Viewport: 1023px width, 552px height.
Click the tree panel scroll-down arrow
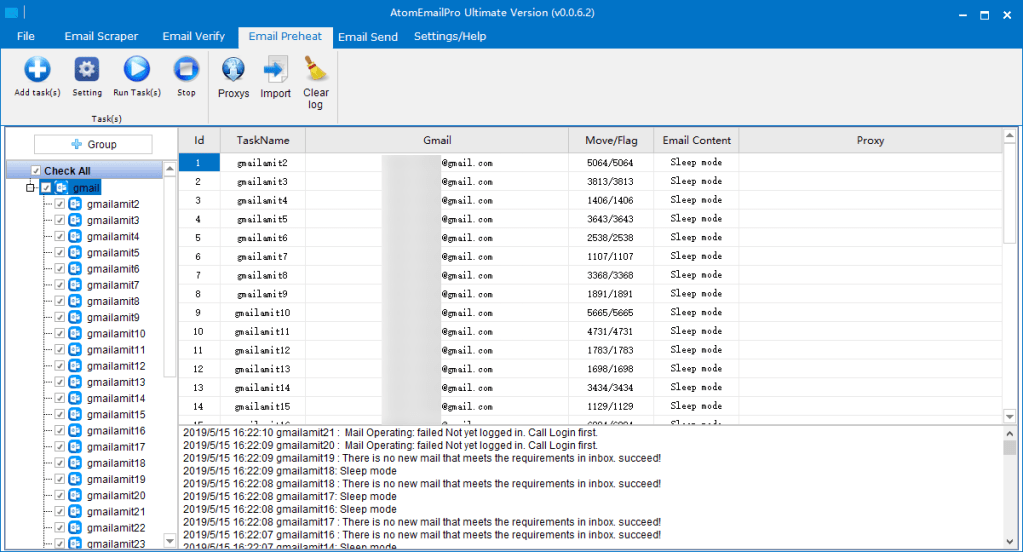169,540
